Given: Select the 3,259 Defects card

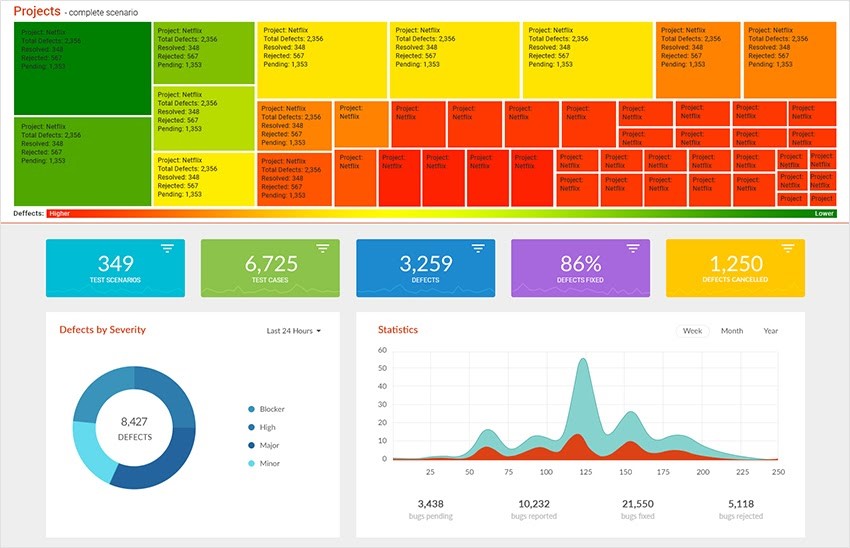Looking at the screenshot, I should click(426, 268).
